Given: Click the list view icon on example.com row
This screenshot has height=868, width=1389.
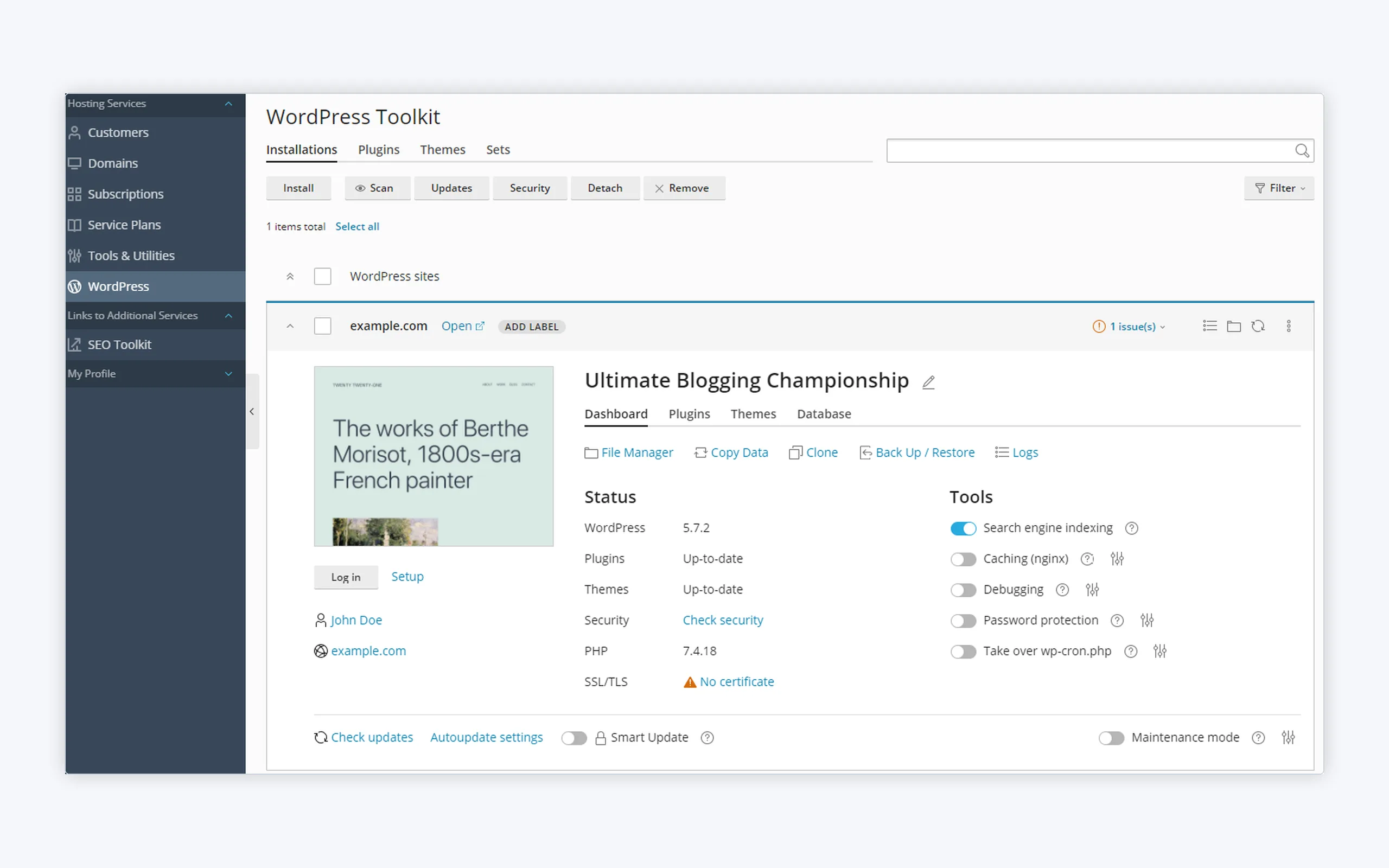Looking at the screenshot, I should click(x=1210, y=326).
